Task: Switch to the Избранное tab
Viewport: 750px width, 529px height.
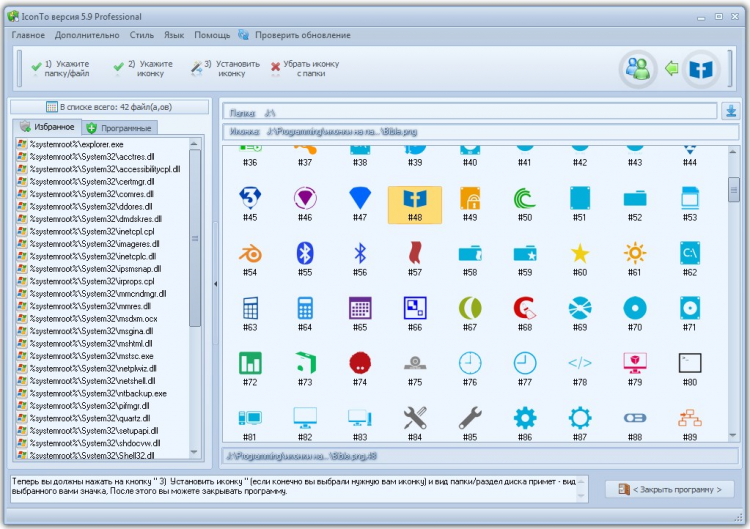Action: pos(47,127)
